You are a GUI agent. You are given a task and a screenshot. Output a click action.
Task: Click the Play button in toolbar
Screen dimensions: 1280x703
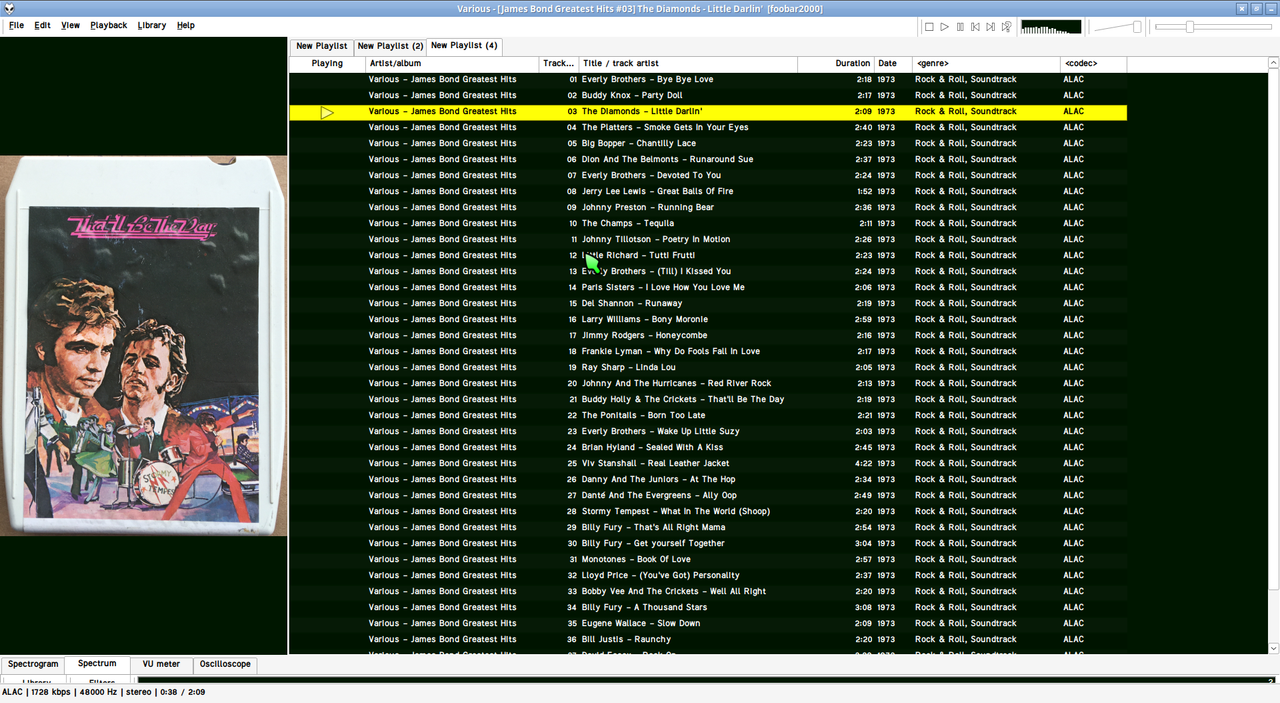(x=944, y=27)
